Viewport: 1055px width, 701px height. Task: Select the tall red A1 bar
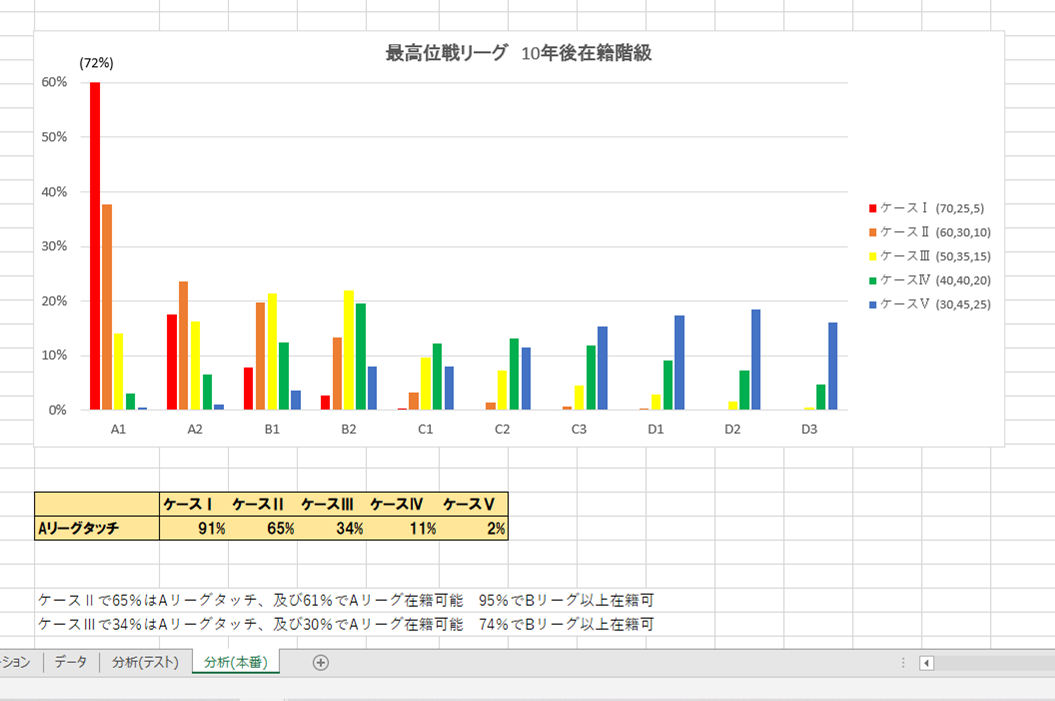coord(95,246)
